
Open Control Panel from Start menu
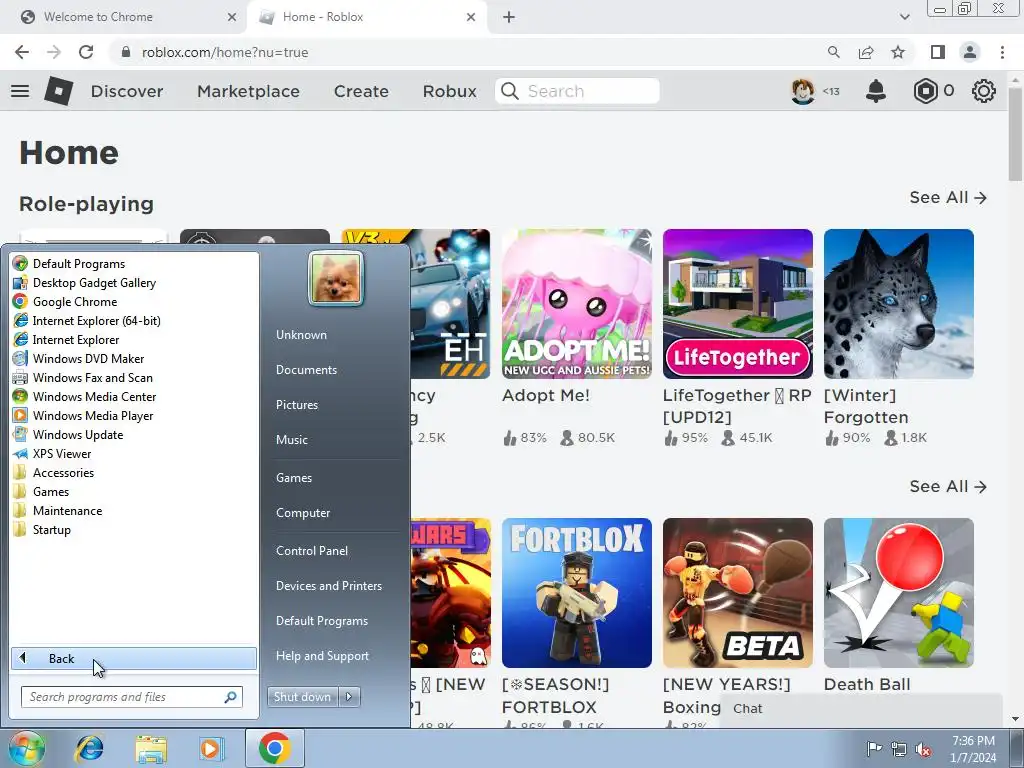pos(312,551)
